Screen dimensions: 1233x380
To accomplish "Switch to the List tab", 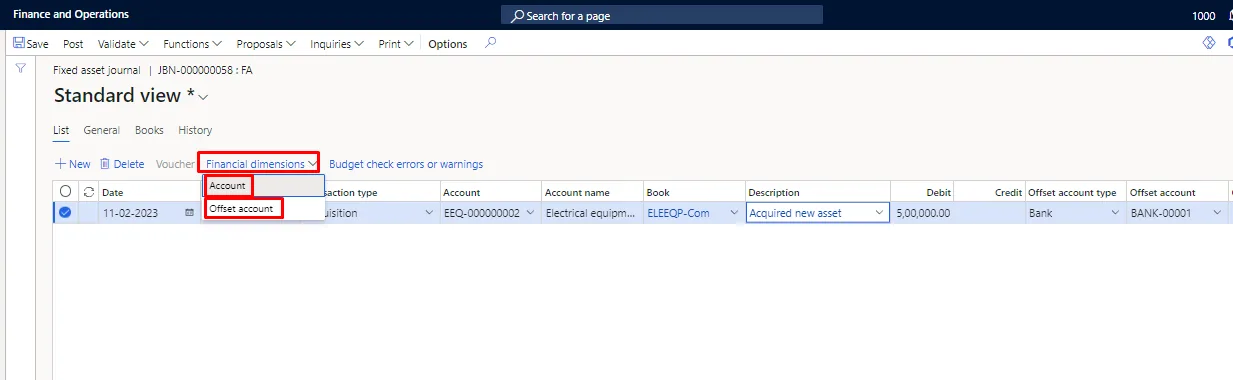I will [61, 130].
